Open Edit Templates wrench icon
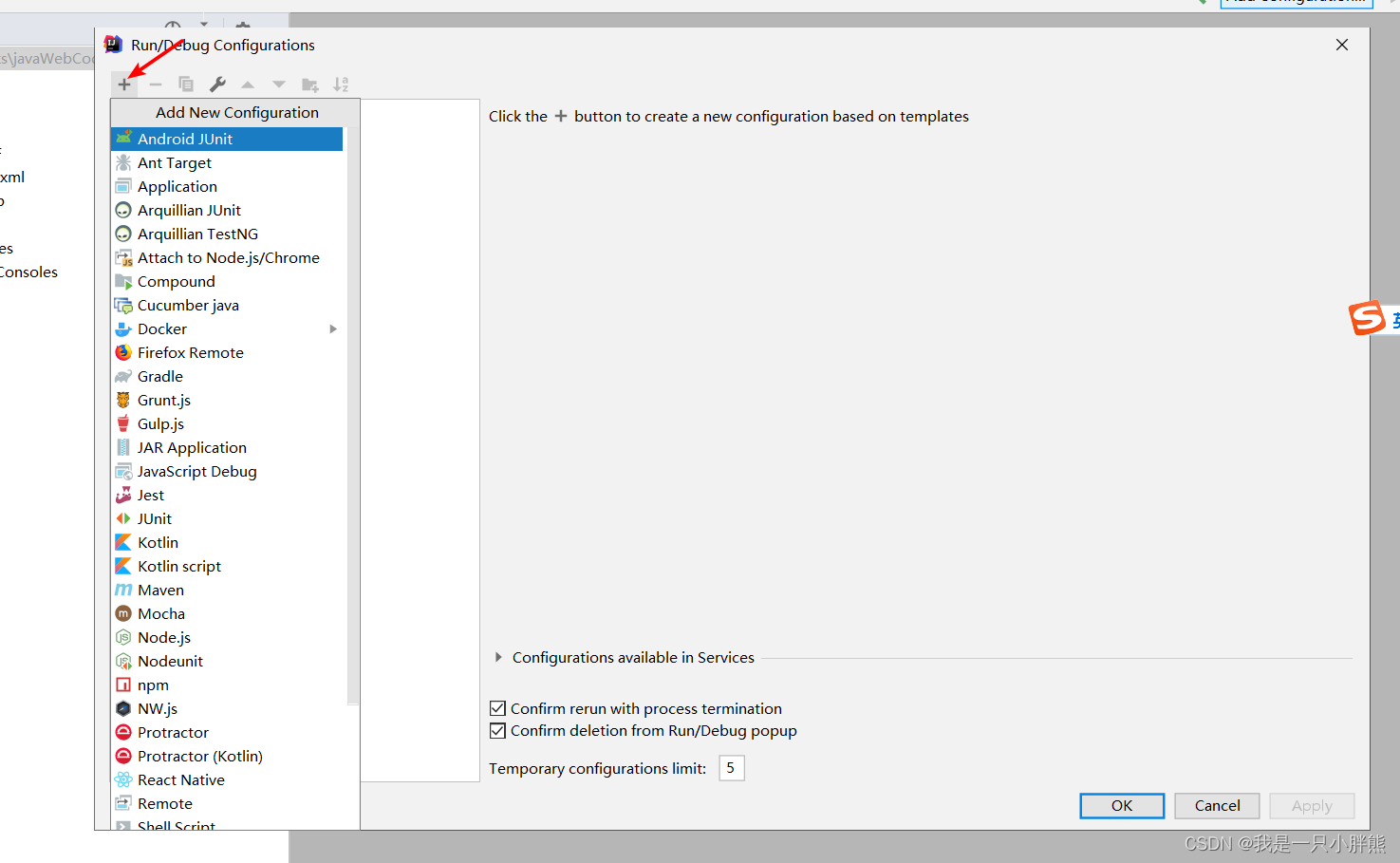The image size is (1400, 863). click(x=217, y=84)
